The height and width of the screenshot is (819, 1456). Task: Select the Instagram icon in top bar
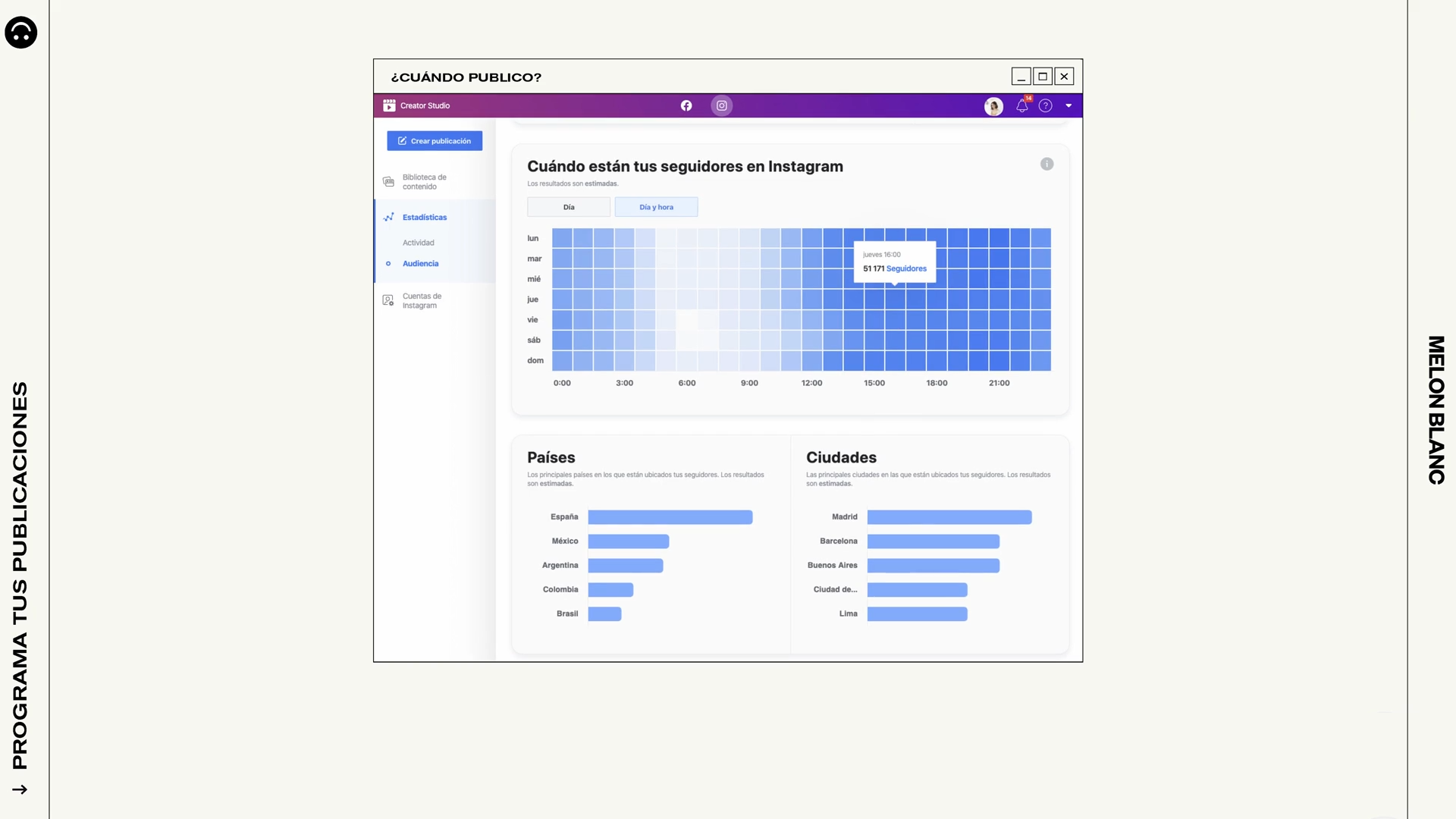722,105
